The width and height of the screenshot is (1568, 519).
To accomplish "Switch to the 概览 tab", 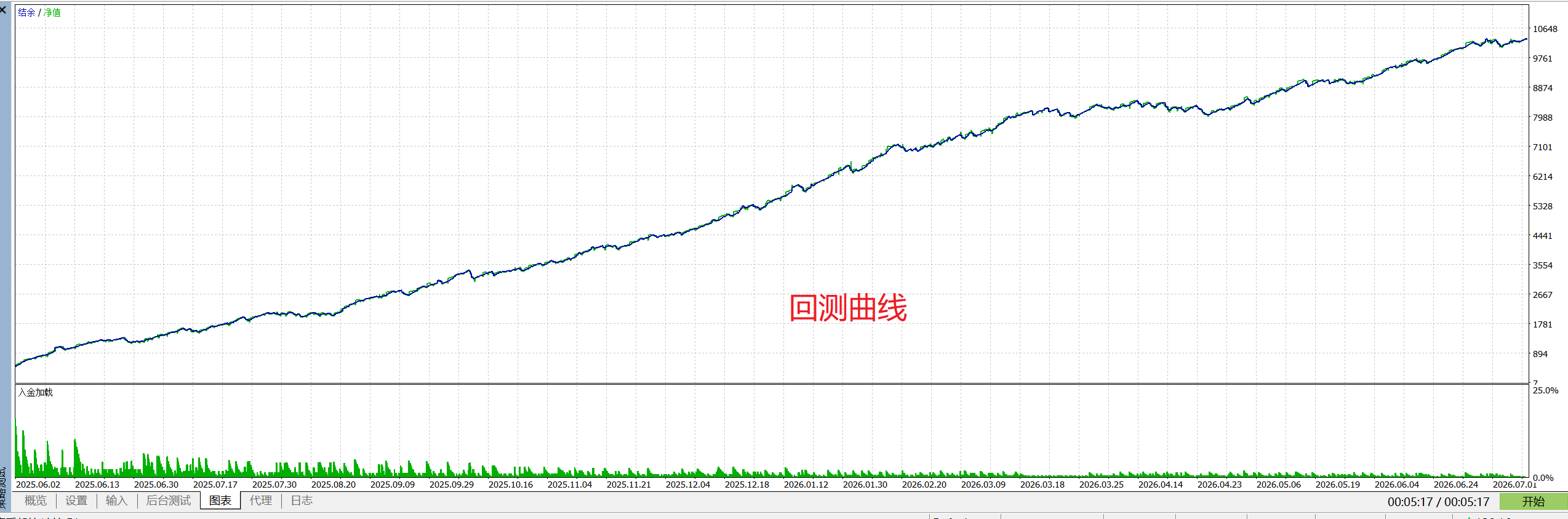I will pos(36,501).
